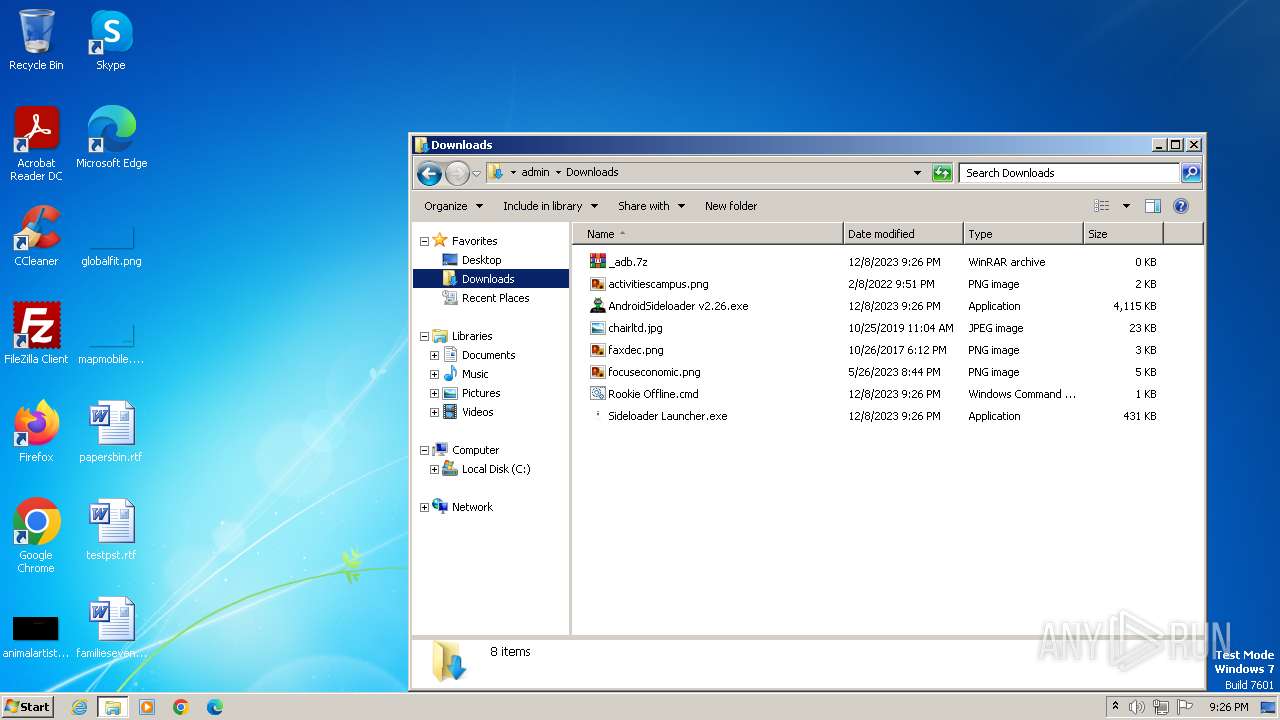Select Desktop under Favorites
The image size is (1280, 720).
click(481, 260)
